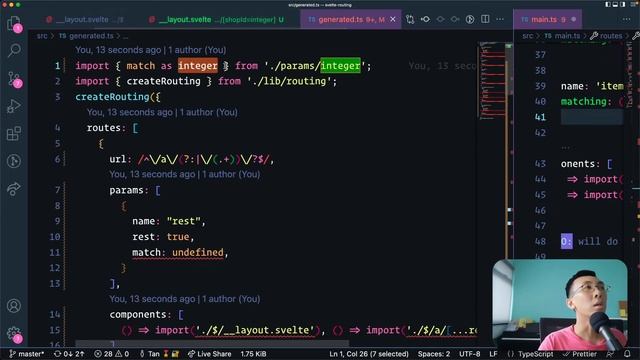The image size is (640, 360).
Task: Click CodeLens above components line 14
Action: pyautogui.click(x=184, y=299)
